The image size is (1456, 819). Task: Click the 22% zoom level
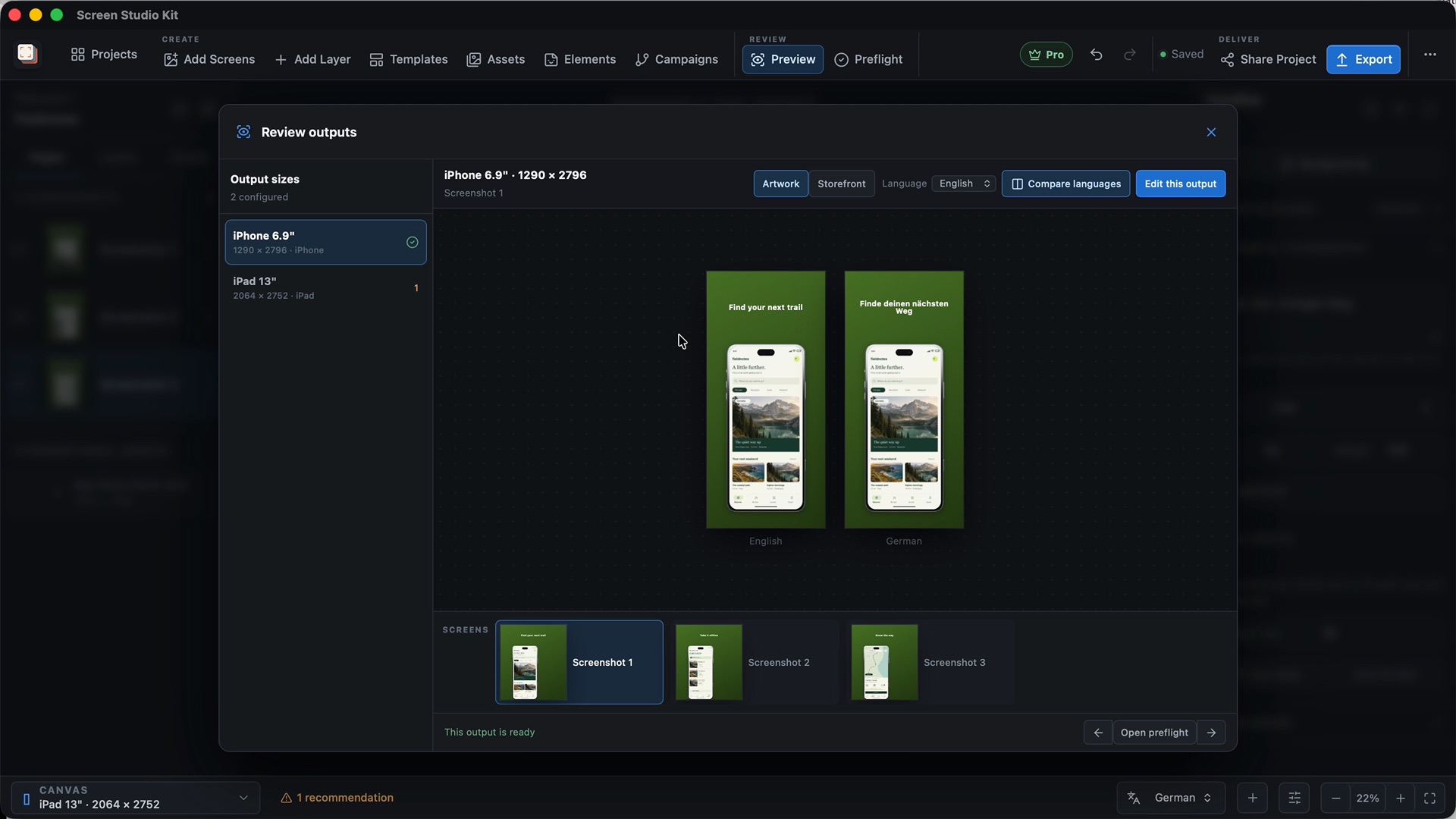point(1367,798)
